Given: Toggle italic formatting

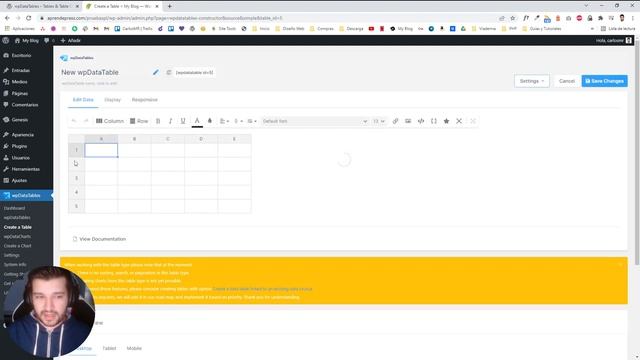Looking at the screenshot, I should pos(170,121).
